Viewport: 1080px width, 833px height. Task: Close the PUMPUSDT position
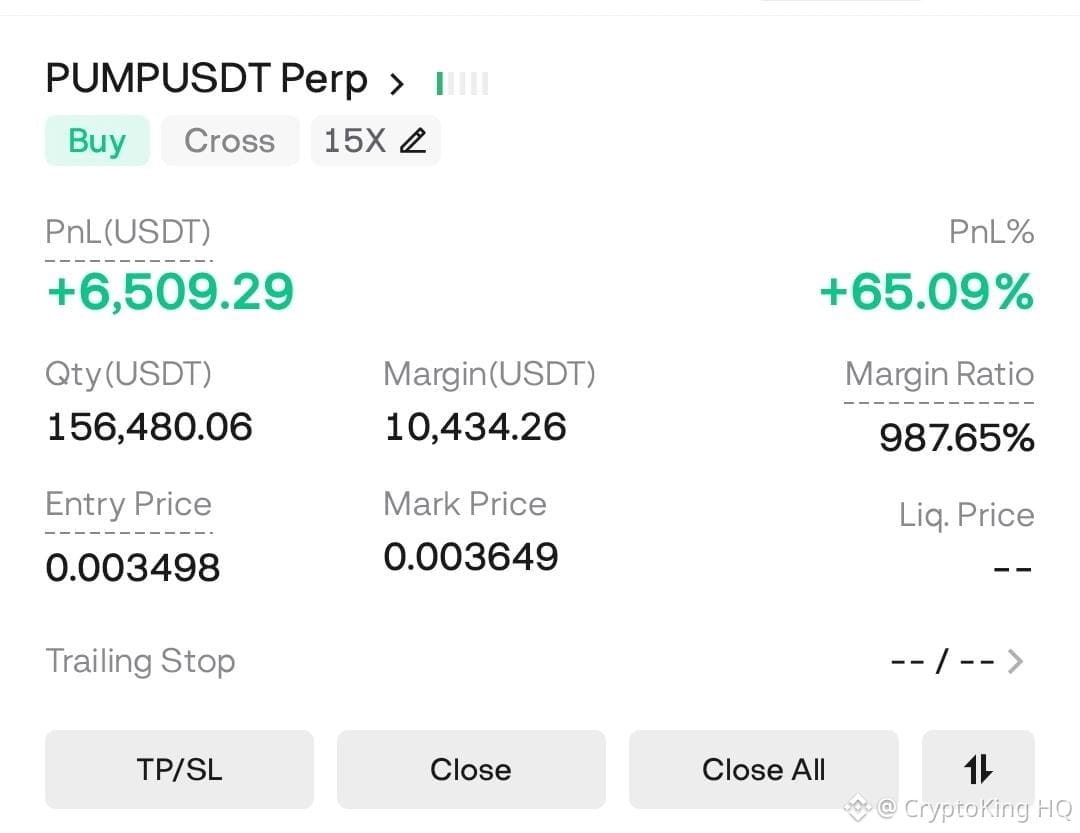point(471,769)
